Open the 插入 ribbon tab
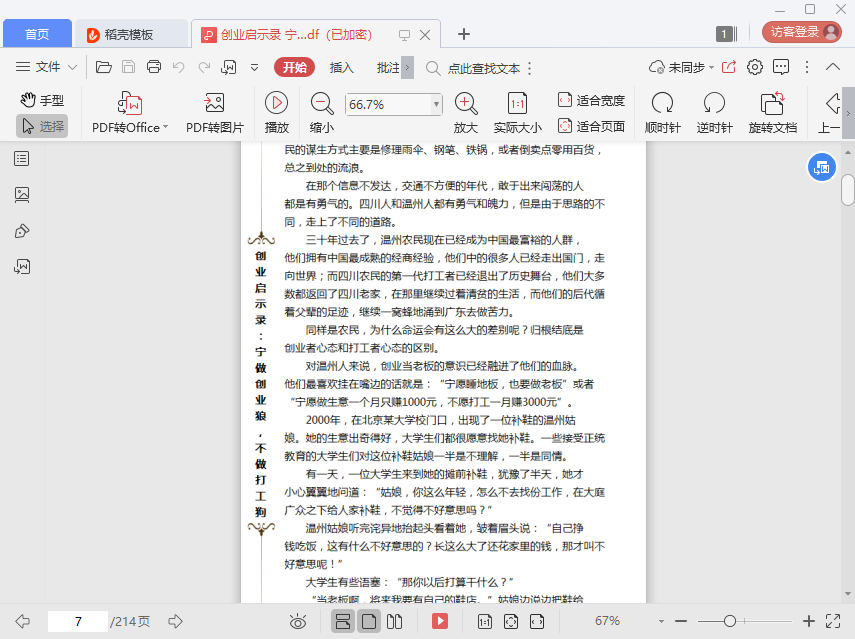Viewport: 855px width, 639px height. pos(342,68)
